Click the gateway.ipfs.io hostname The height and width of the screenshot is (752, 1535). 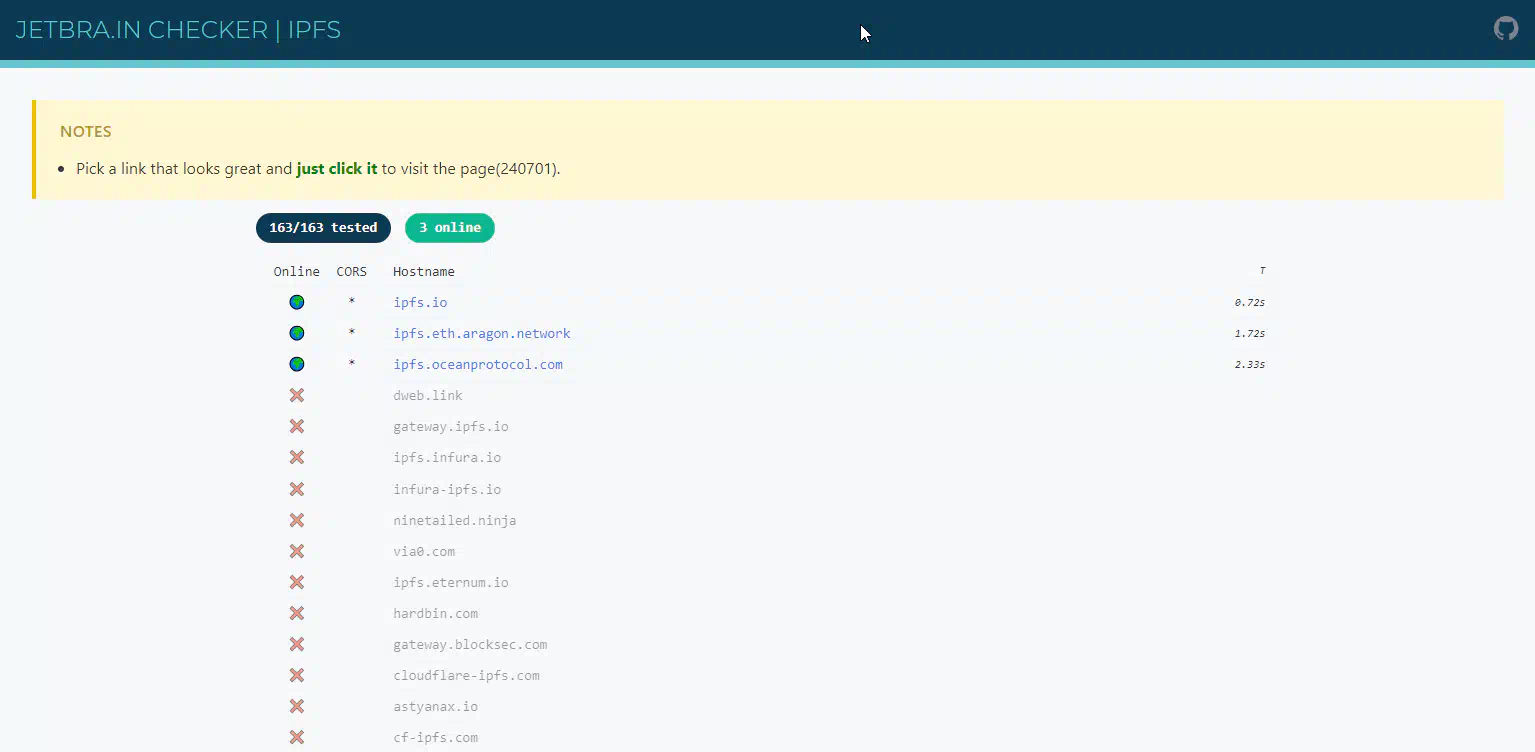pyautogui.click(x=451, y=426)
